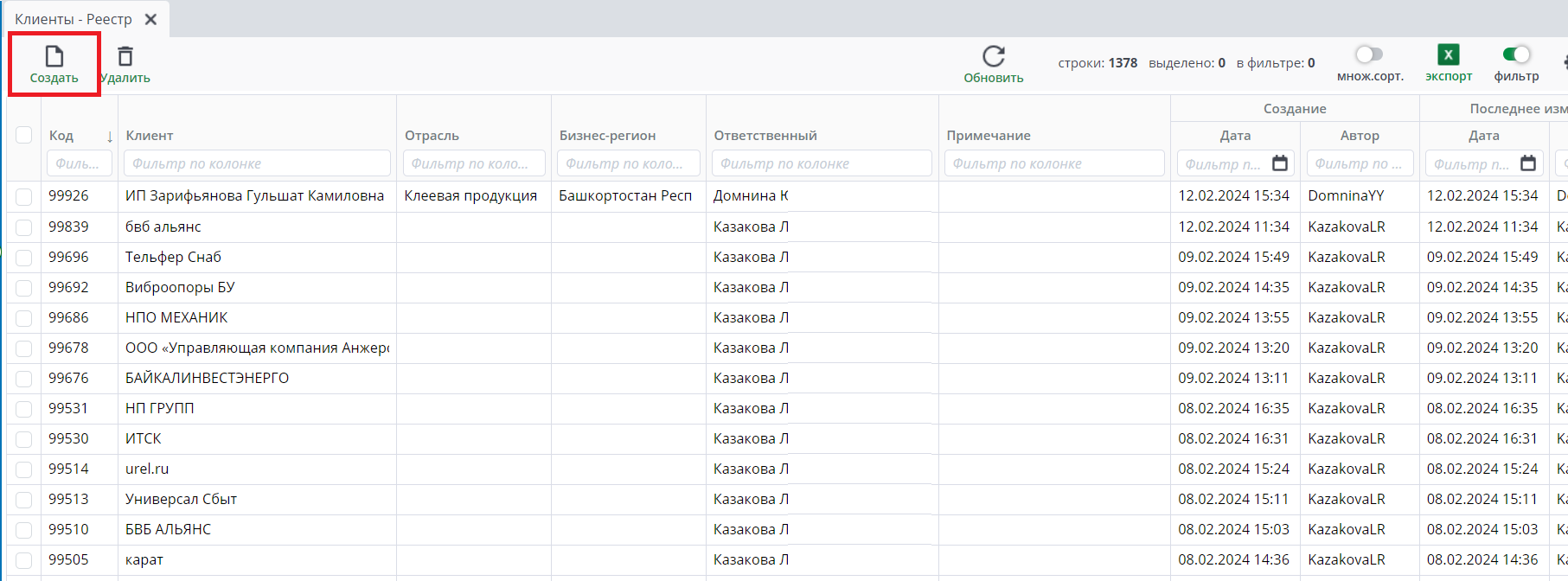Viewport: 1568px width, 581px height.
Task: Click the sort arrow in Код column
Action: 110,137
